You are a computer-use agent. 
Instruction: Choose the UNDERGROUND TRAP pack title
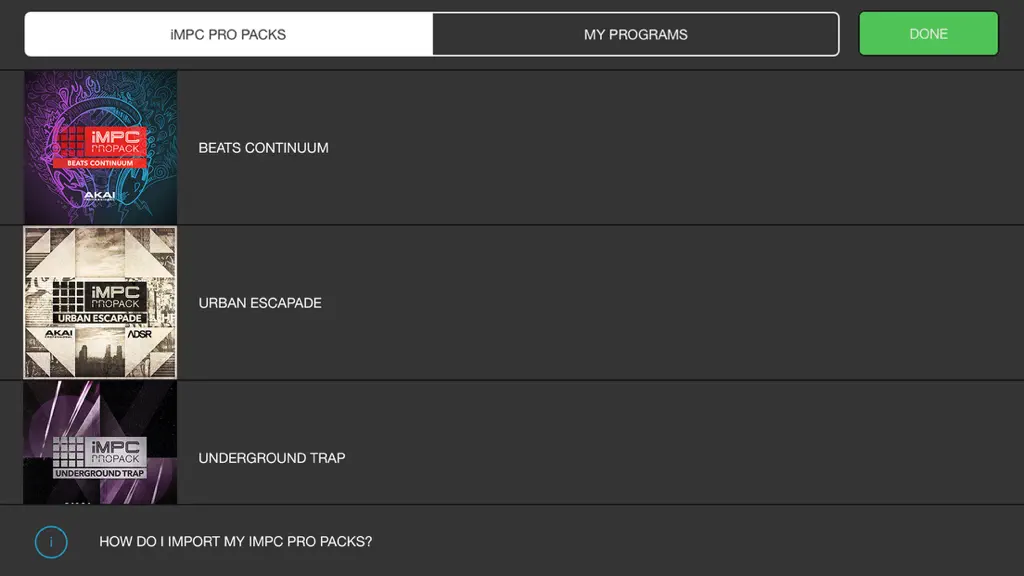[x=272, y=458]
